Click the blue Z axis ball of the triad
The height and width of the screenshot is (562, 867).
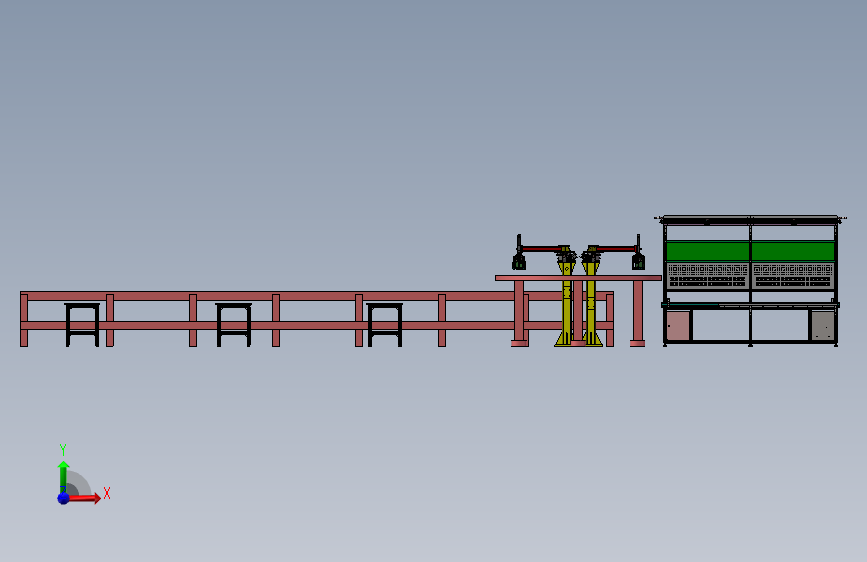coord(64,498)
